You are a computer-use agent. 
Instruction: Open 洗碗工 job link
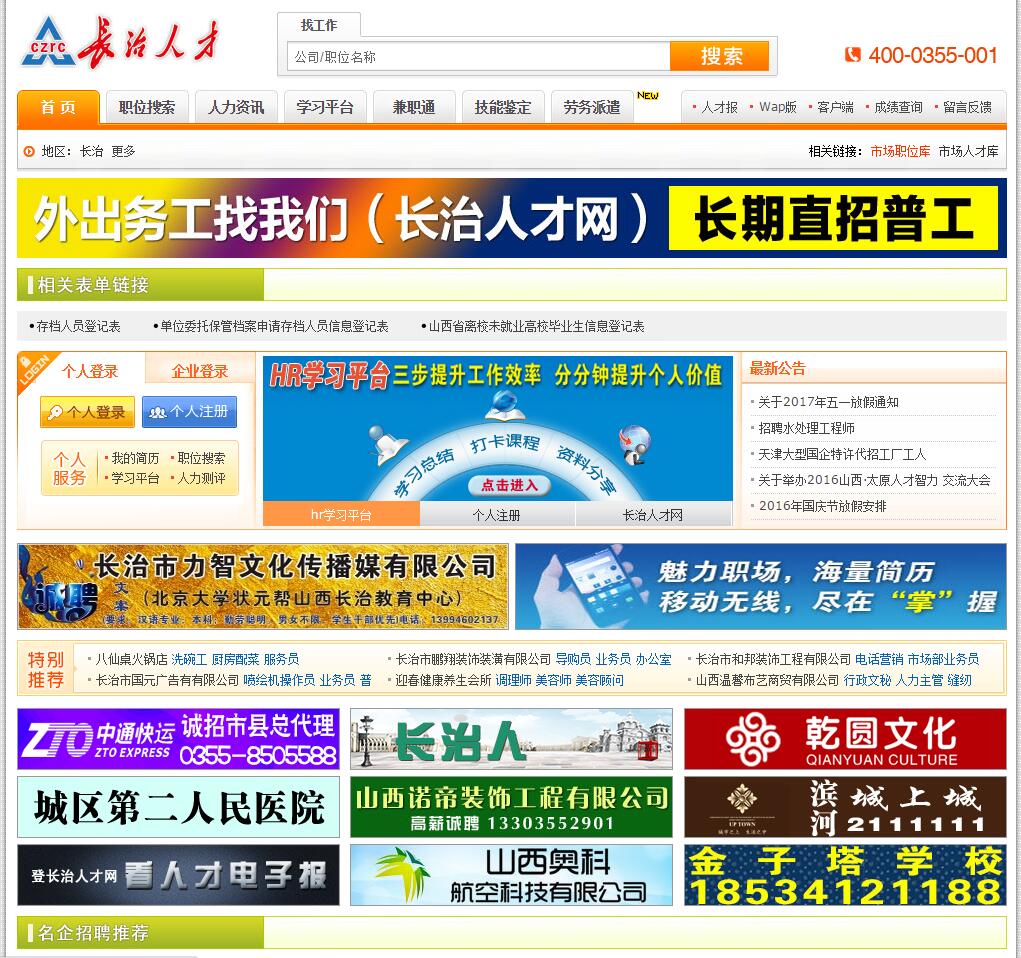coord(189,659)
